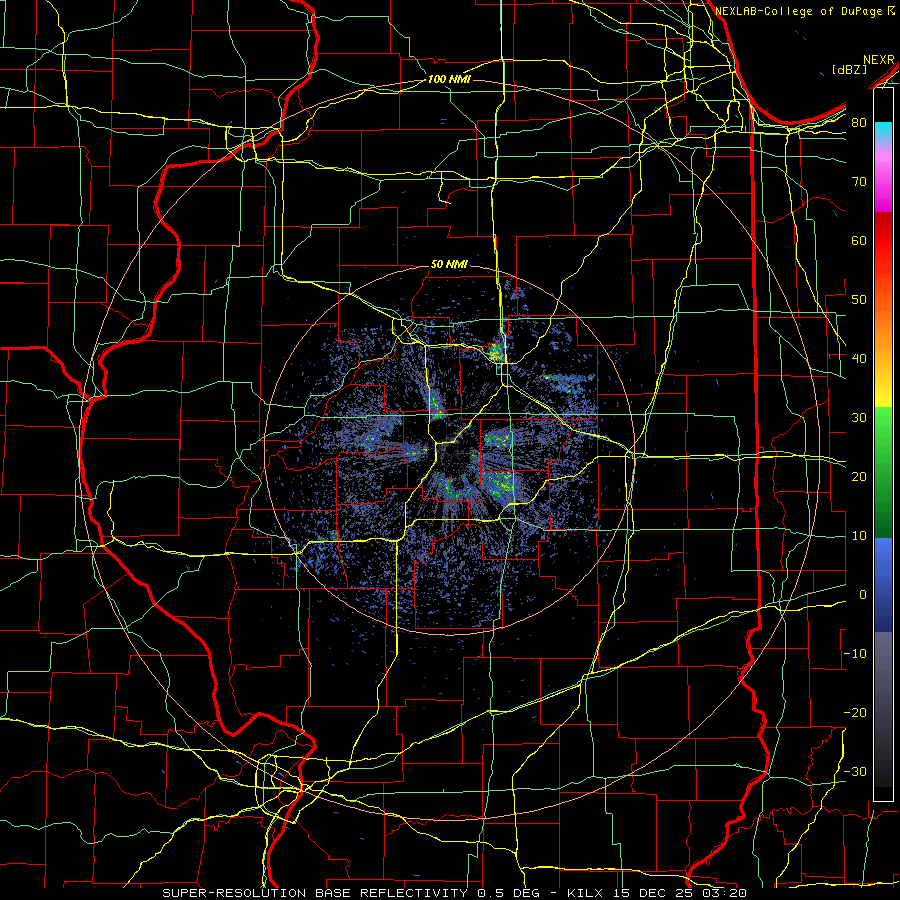Click the "[dBZ]" units label
The width and height of the screenshot is (900, 900).
point(849,69)
